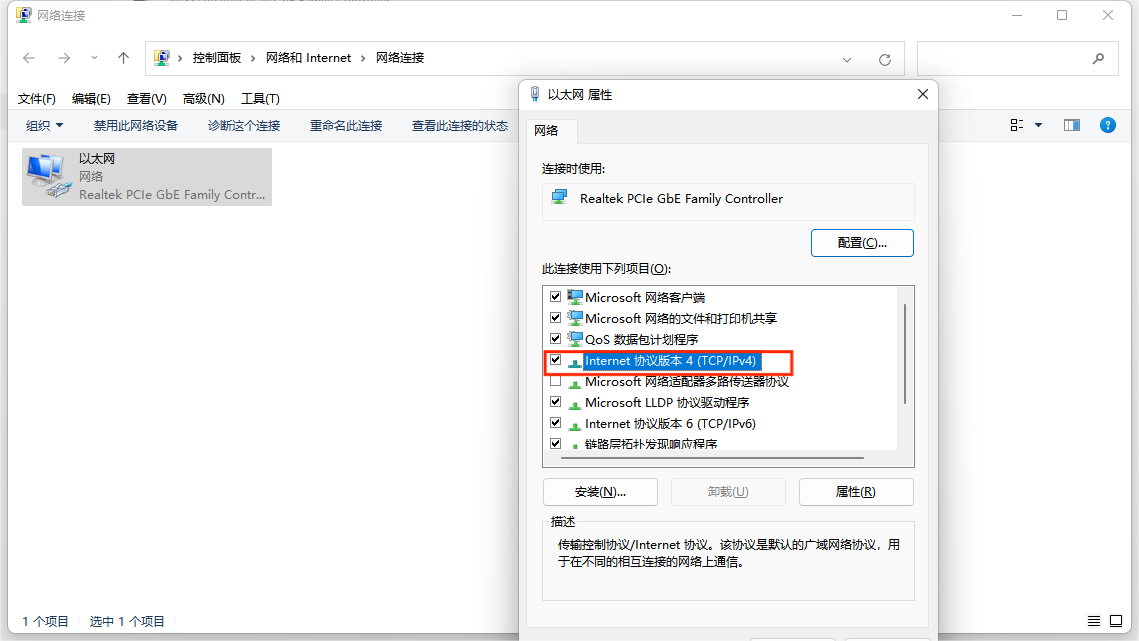
Task: Open the 文件(F) menu
Action: tap(37, 98)
